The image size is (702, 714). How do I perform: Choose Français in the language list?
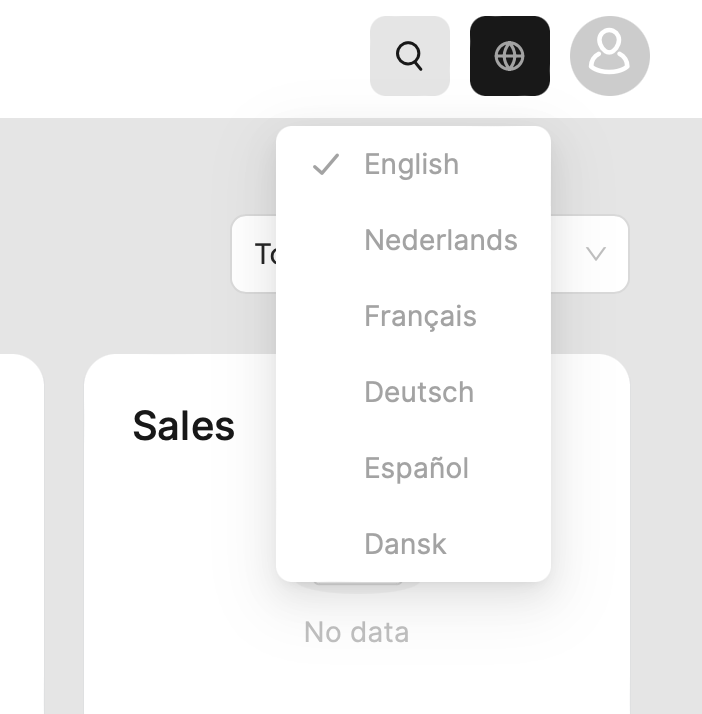[420, 317]
